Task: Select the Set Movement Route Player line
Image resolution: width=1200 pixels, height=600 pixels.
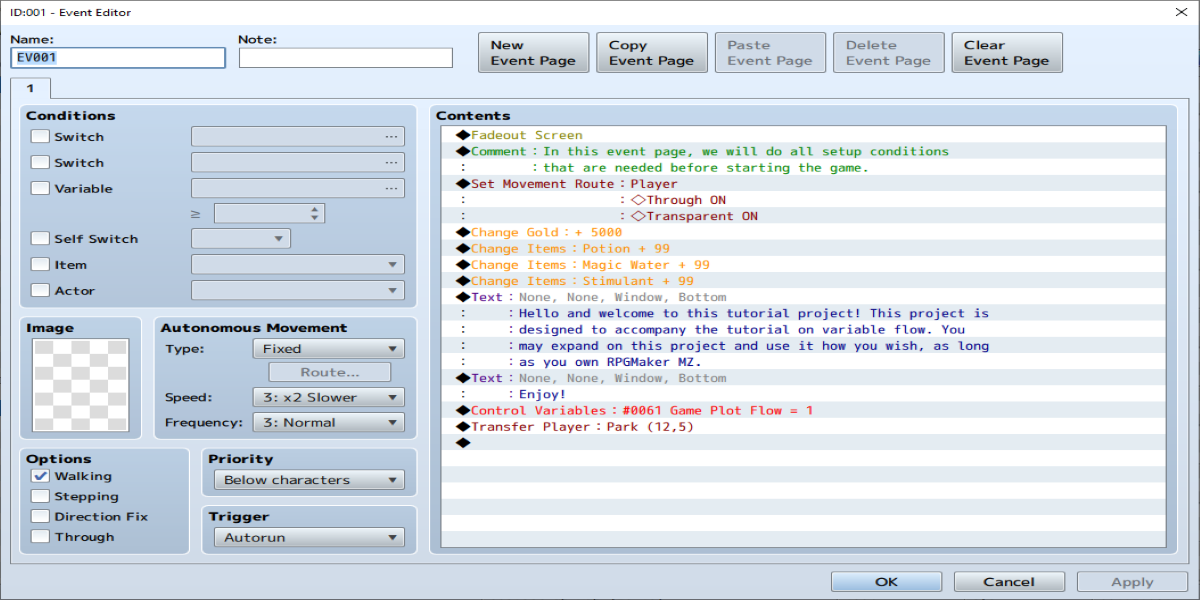Action: coord(803,184)
